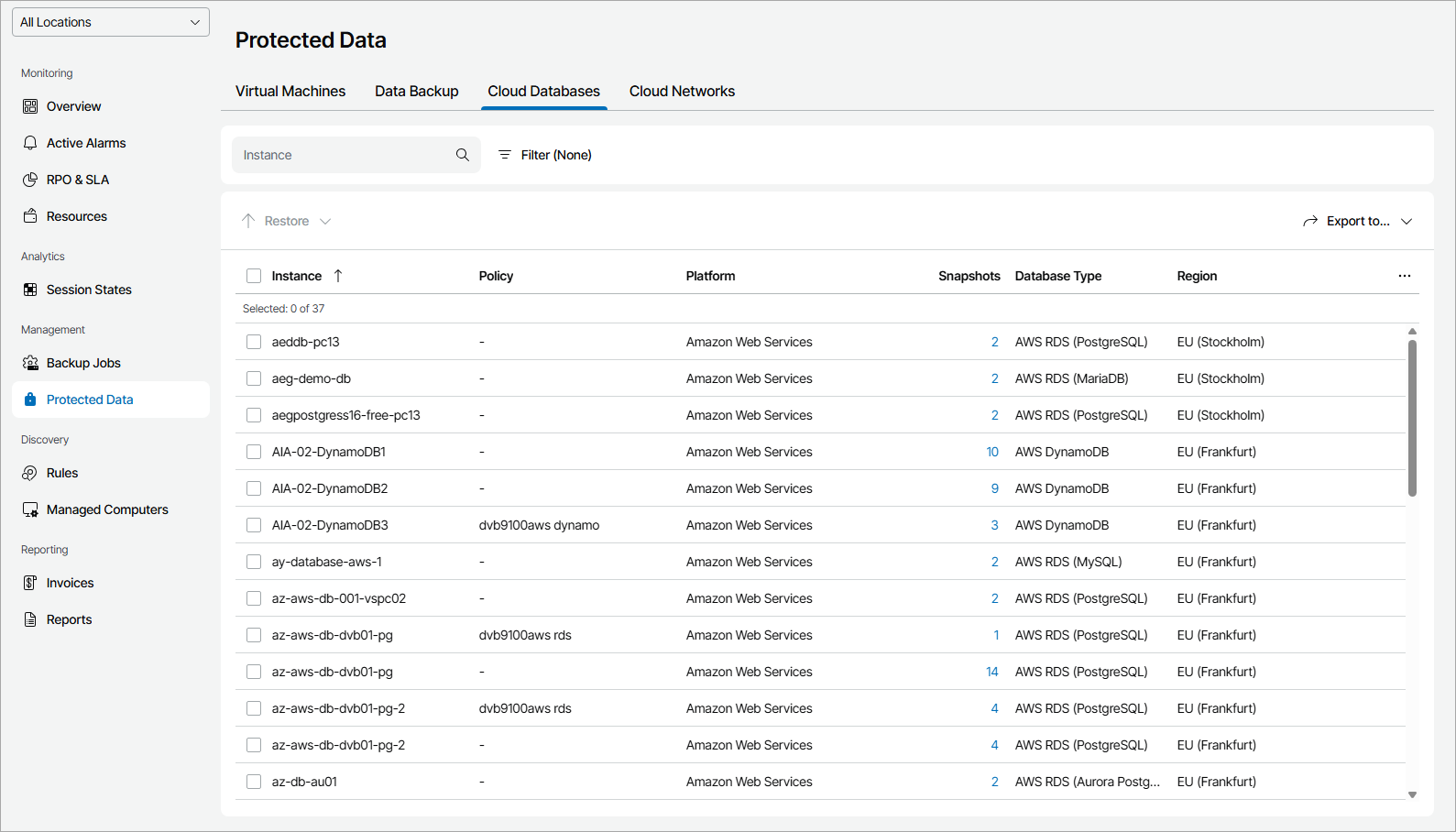This screenshot has width=1456, height=832.
Task: Click the Backup Jobs gear icon
Action: pyautogui.click(x=30, y=363)
